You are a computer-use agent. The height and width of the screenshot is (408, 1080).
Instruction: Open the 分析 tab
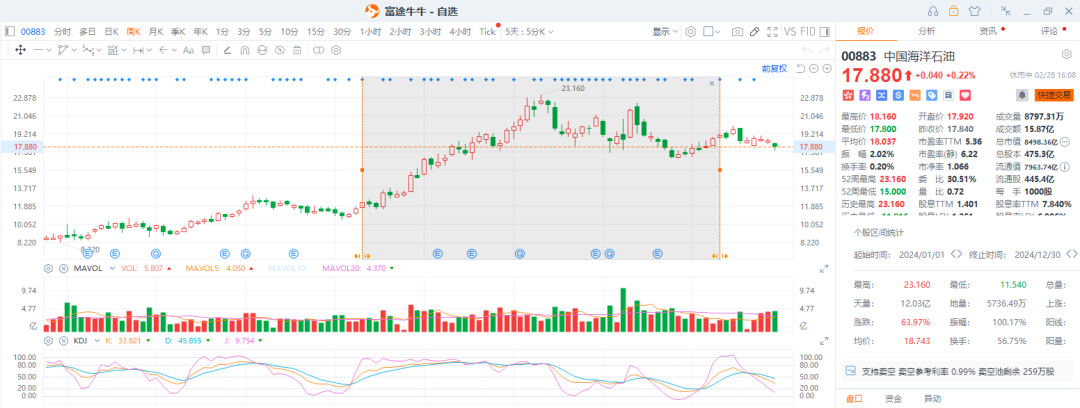pos(926,31)
